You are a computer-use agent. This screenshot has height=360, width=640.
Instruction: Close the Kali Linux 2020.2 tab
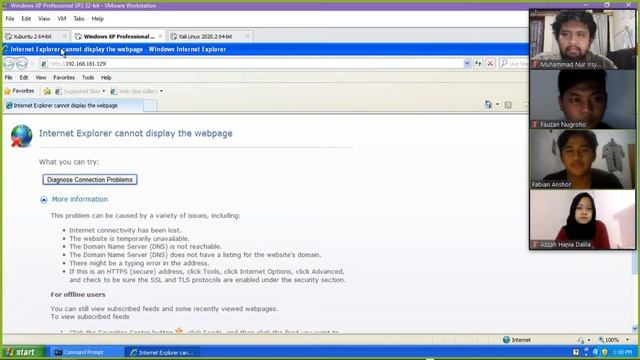tap(247, 36)
